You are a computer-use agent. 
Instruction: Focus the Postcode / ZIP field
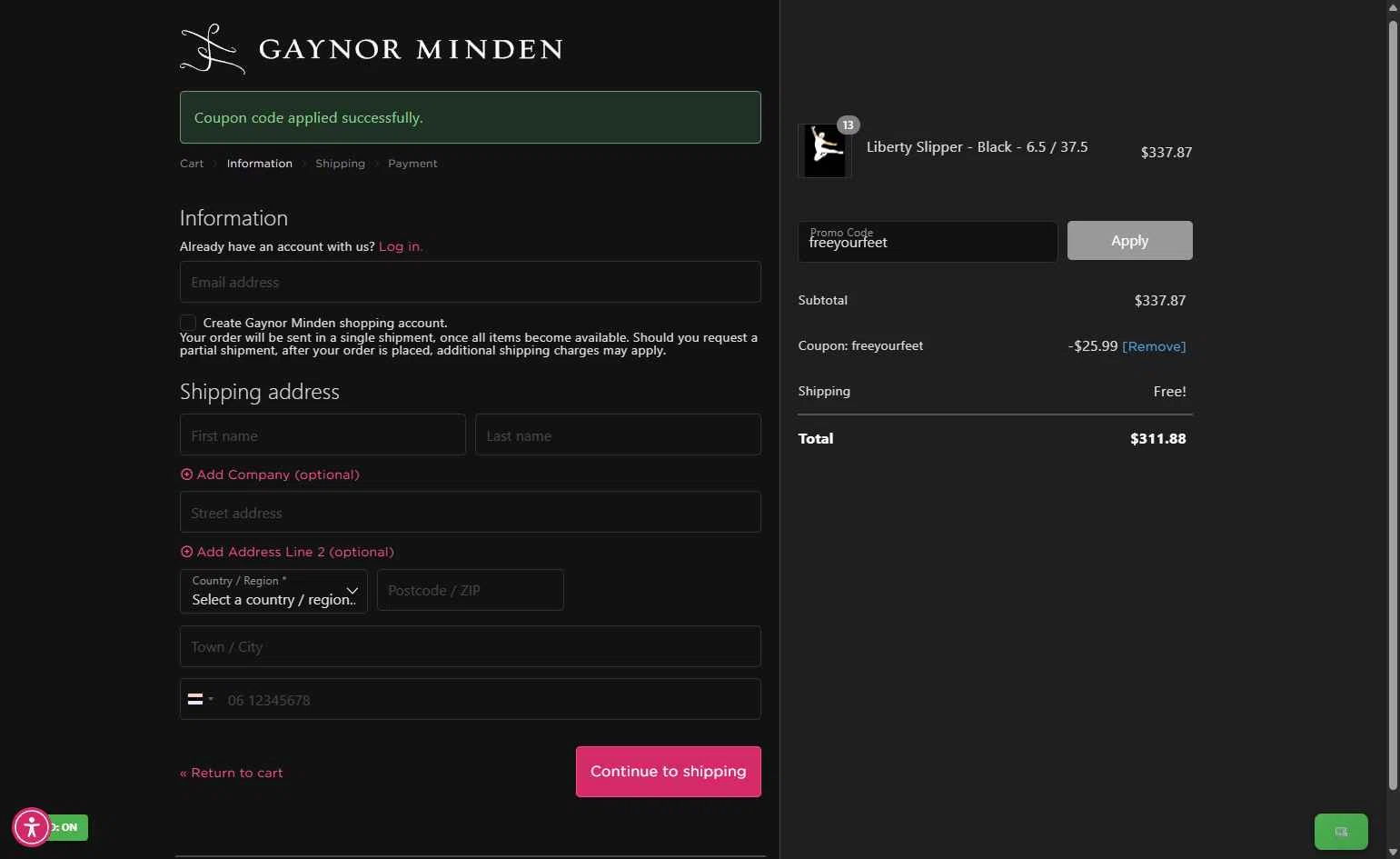(x=471, y=590)
